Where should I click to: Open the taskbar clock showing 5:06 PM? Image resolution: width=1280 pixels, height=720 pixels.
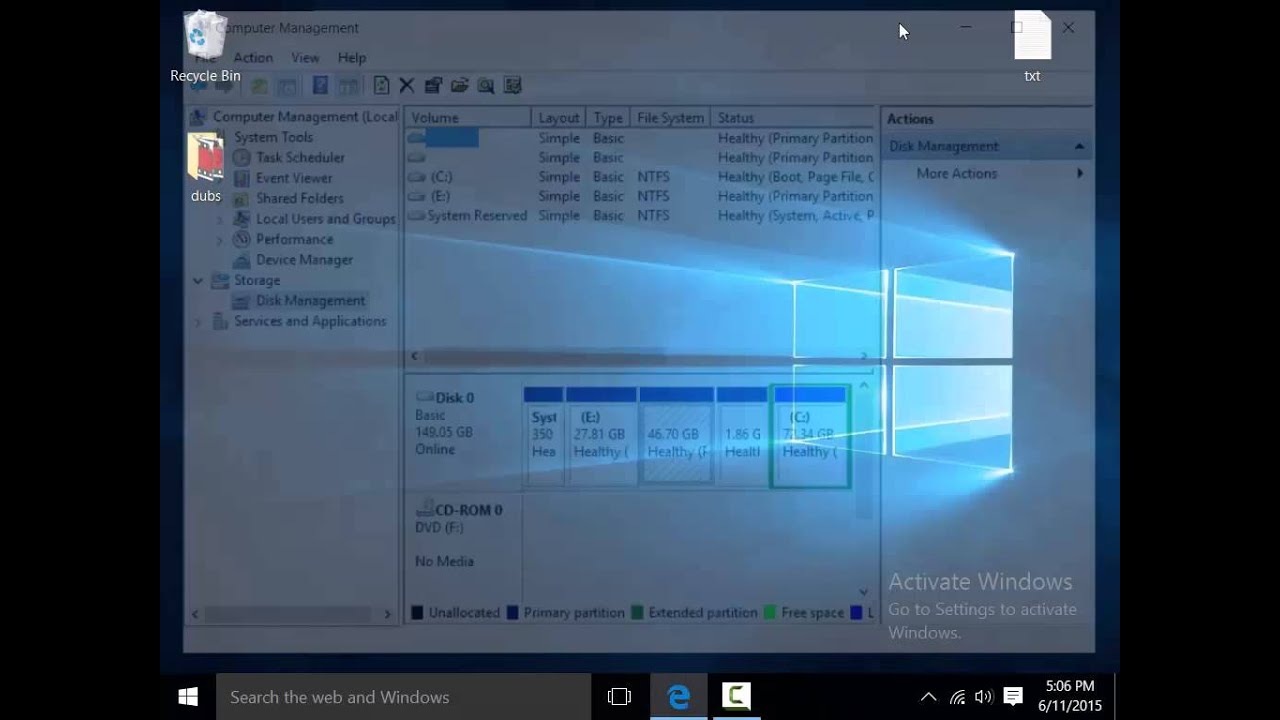[x=1070, y=696]
